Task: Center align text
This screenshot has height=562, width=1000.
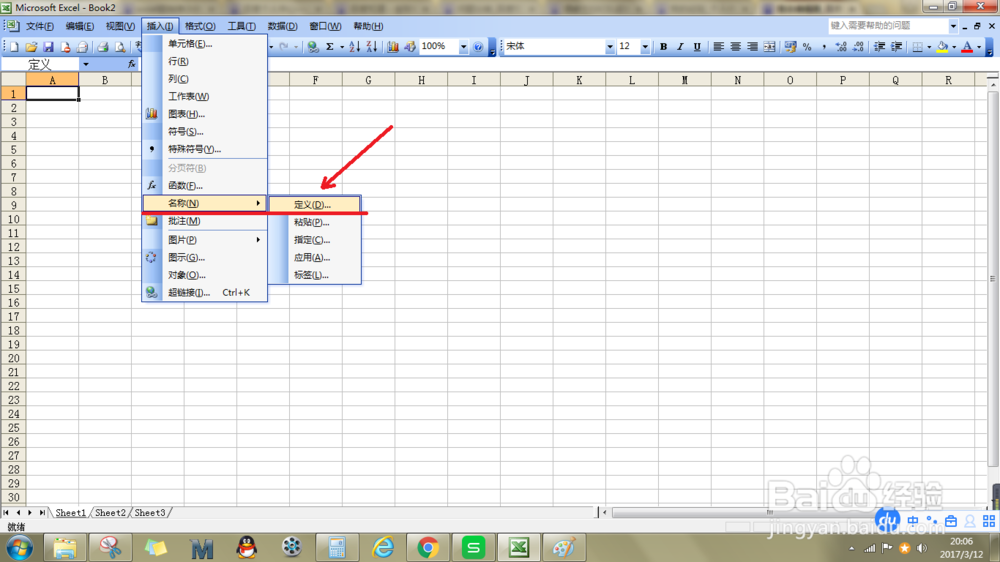Action: pyautogui.click(x=735, y=47)
